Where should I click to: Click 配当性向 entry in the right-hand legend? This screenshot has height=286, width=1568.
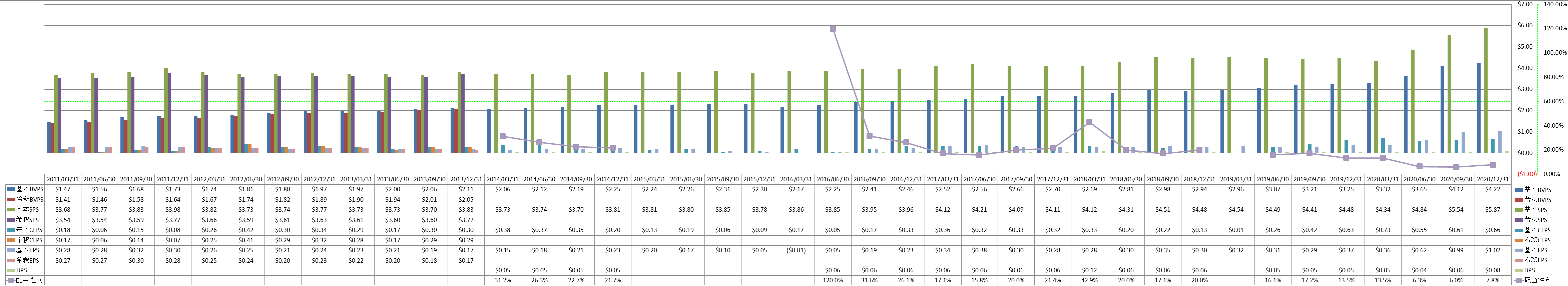pos(1533,280)
